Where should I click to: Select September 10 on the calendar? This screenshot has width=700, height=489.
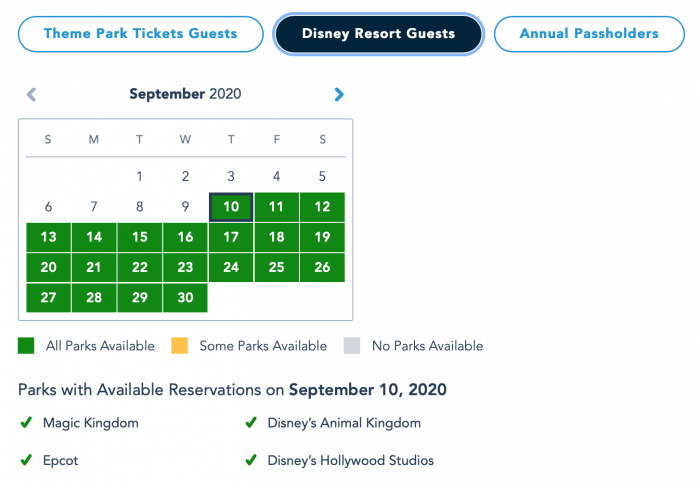[231, 207]
